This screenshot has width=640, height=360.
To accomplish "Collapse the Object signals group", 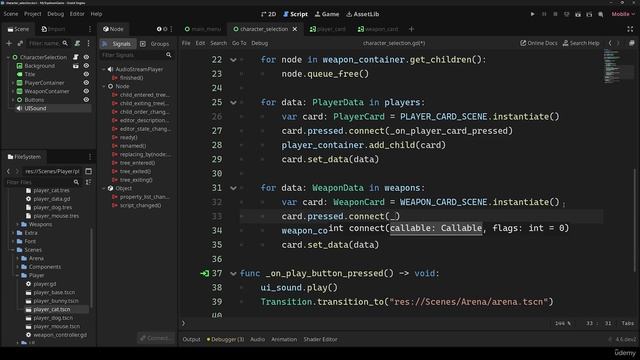I will (x=104, y=188).
